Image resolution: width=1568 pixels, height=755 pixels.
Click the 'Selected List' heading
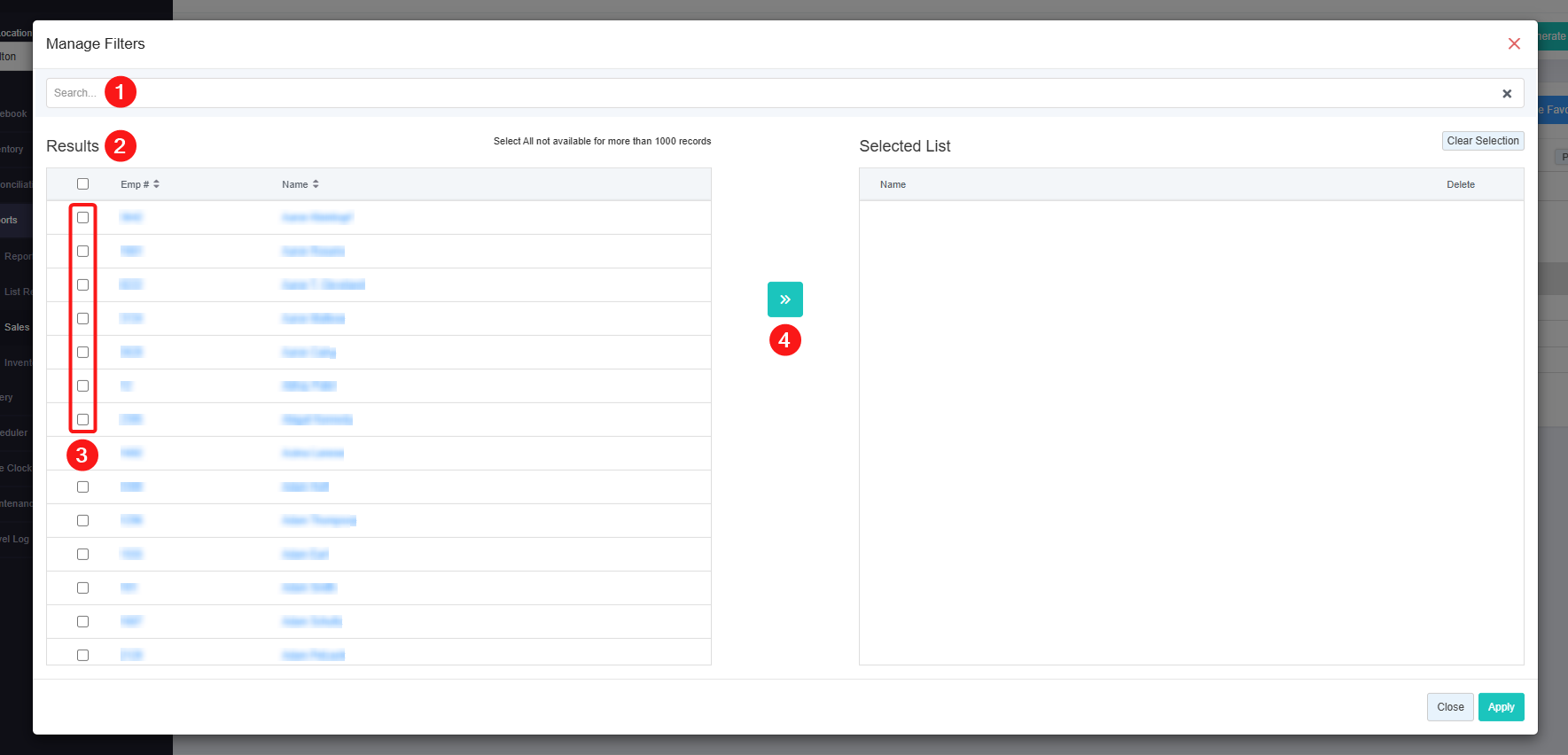tap(904, 146)
